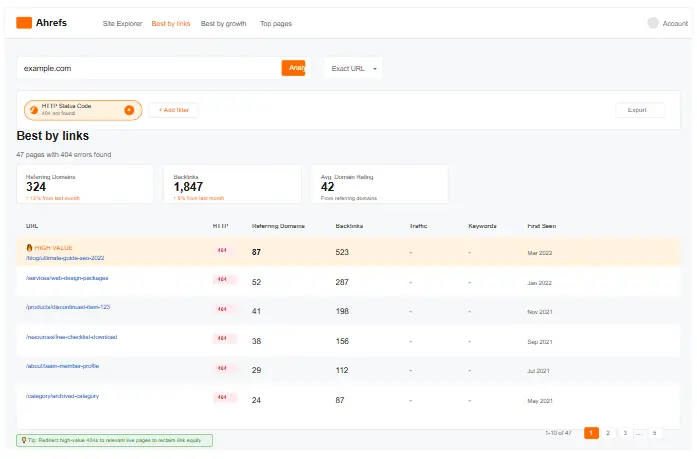The image size is (697, 459).
Task: Open the free-checklist-download resources link
Action: point(72,337)
